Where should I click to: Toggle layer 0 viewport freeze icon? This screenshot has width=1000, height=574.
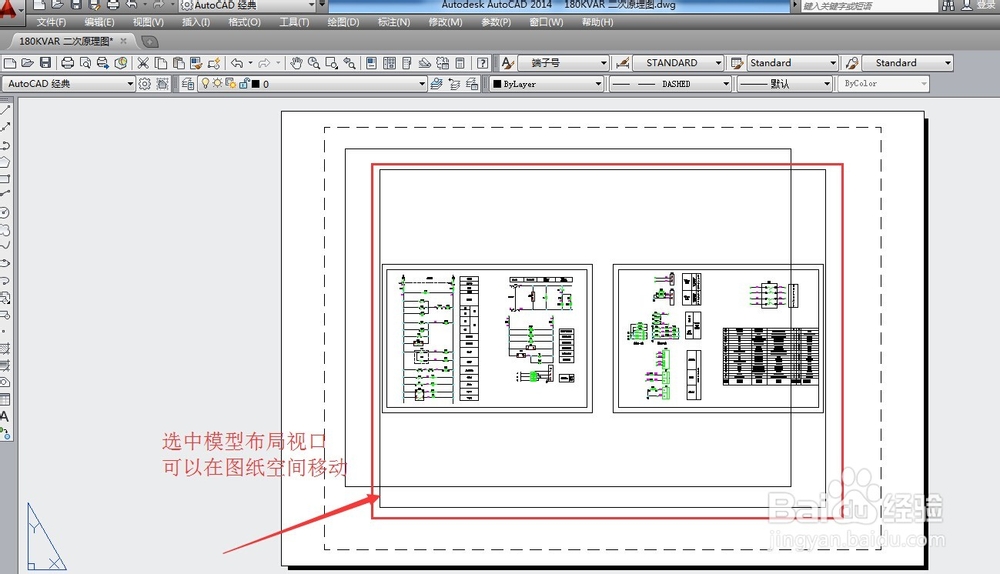(231, 84)
